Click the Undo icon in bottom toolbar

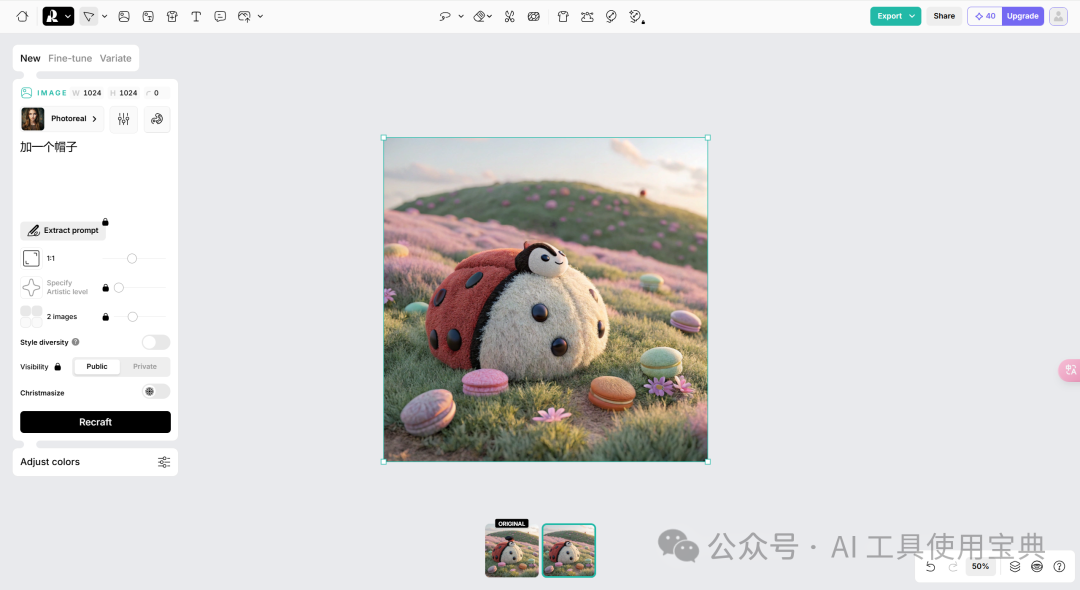click(x=930, y=566)
